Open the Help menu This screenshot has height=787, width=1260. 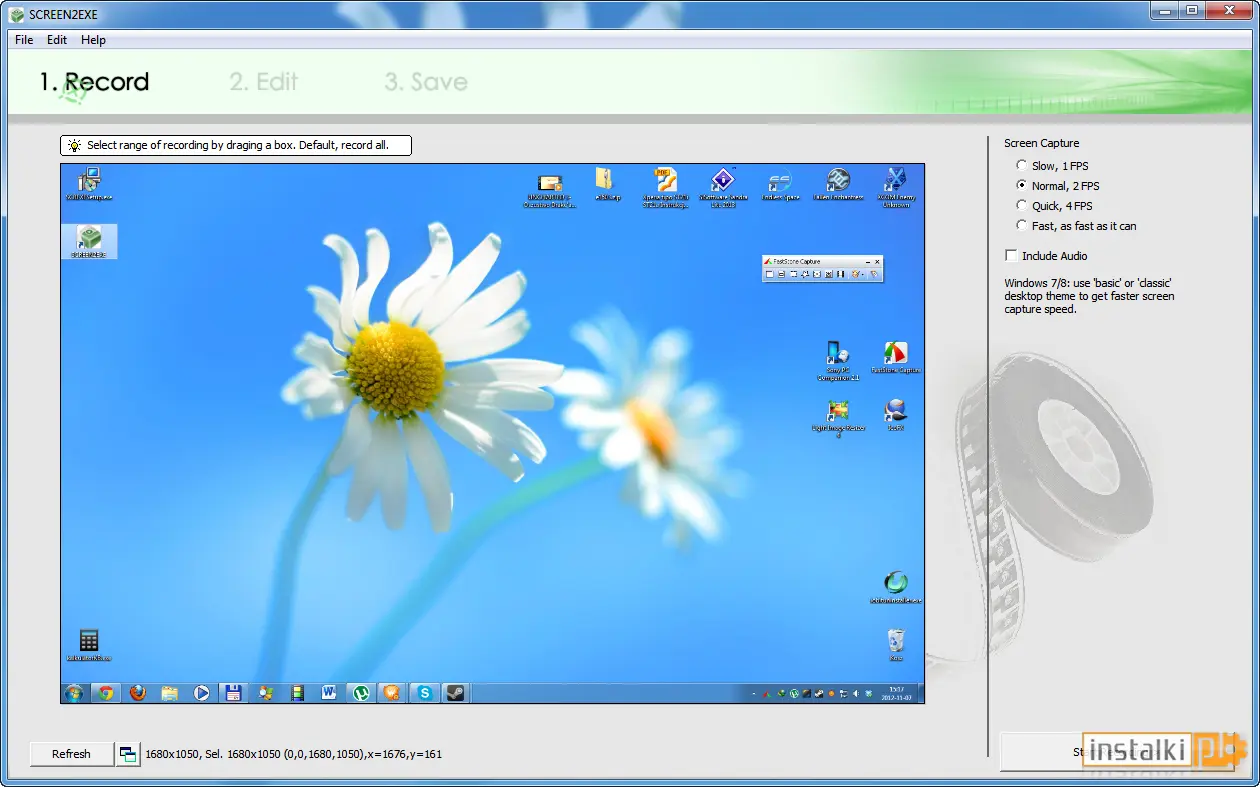coord(93,40)
